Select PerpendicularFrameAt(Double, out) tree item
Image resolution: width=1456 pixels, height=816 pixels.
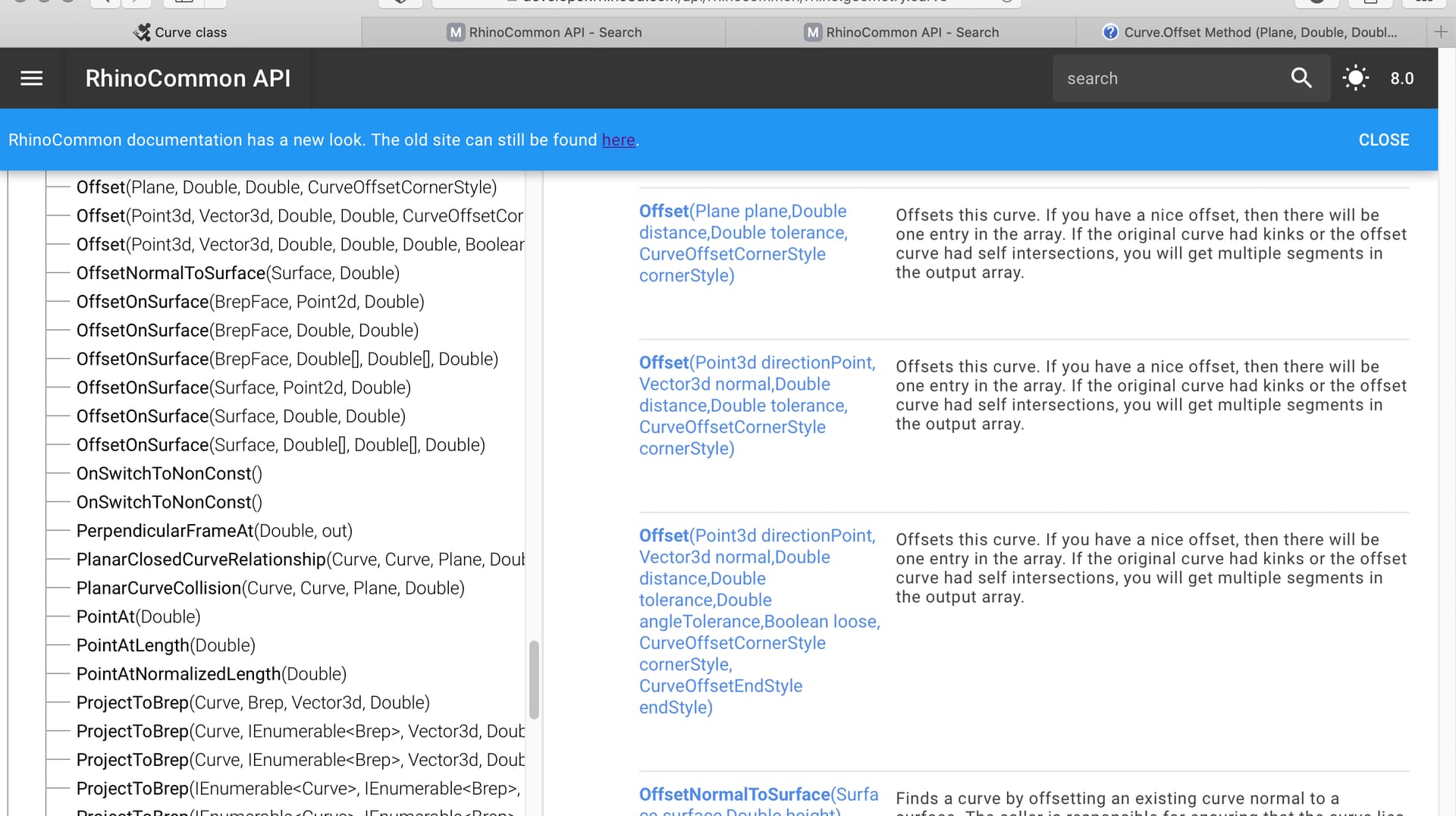[215, 531]
